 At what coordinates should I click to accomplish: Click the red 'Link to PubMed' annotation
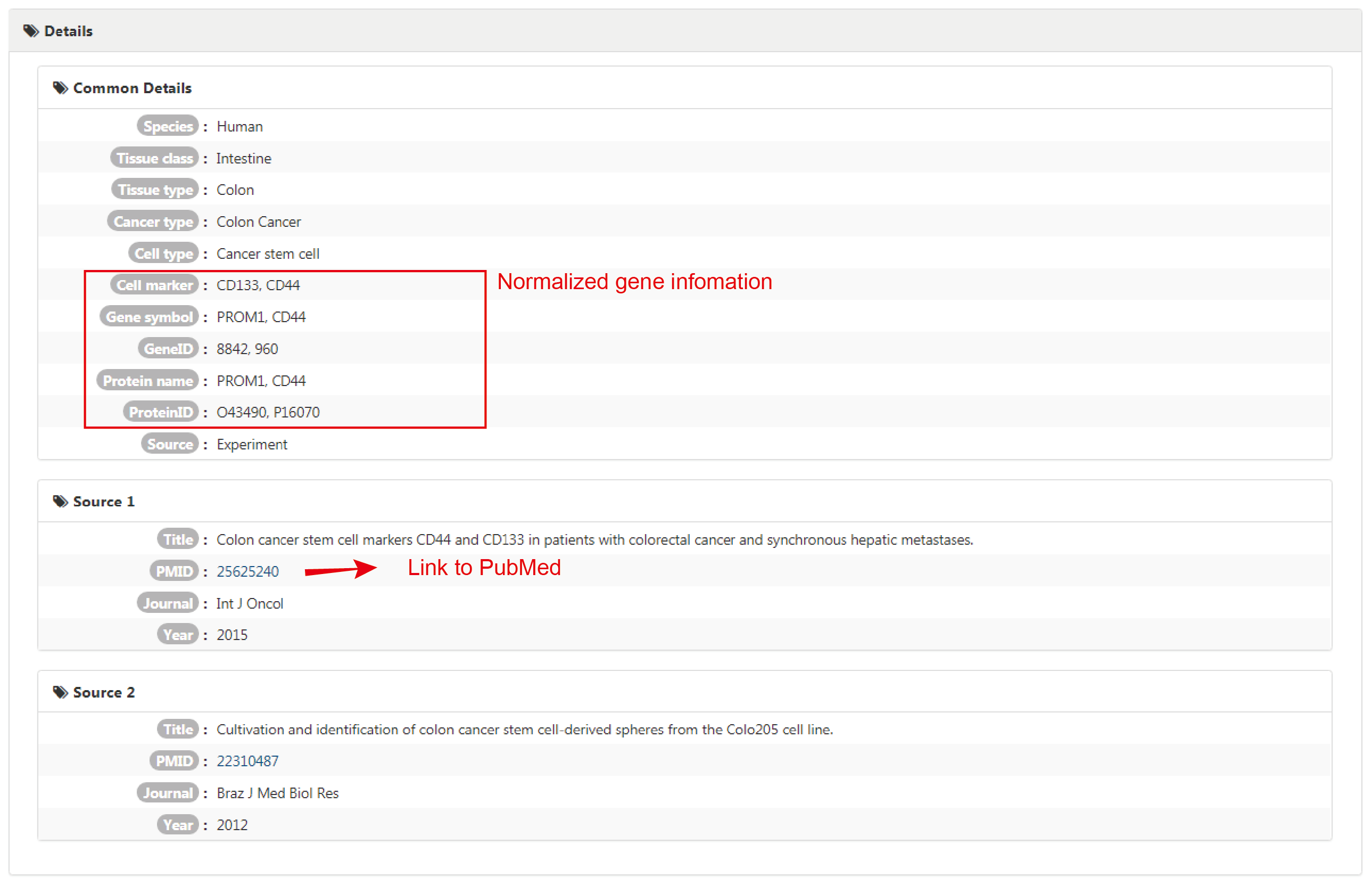[484, 568]
